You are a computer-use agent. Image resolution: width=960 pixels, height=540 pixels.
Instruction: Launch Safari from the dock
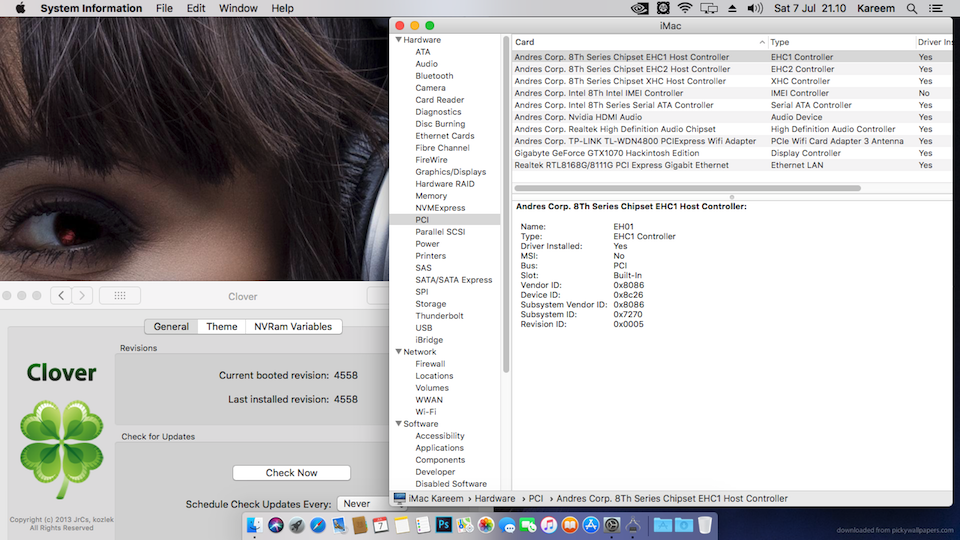[318, 525]
